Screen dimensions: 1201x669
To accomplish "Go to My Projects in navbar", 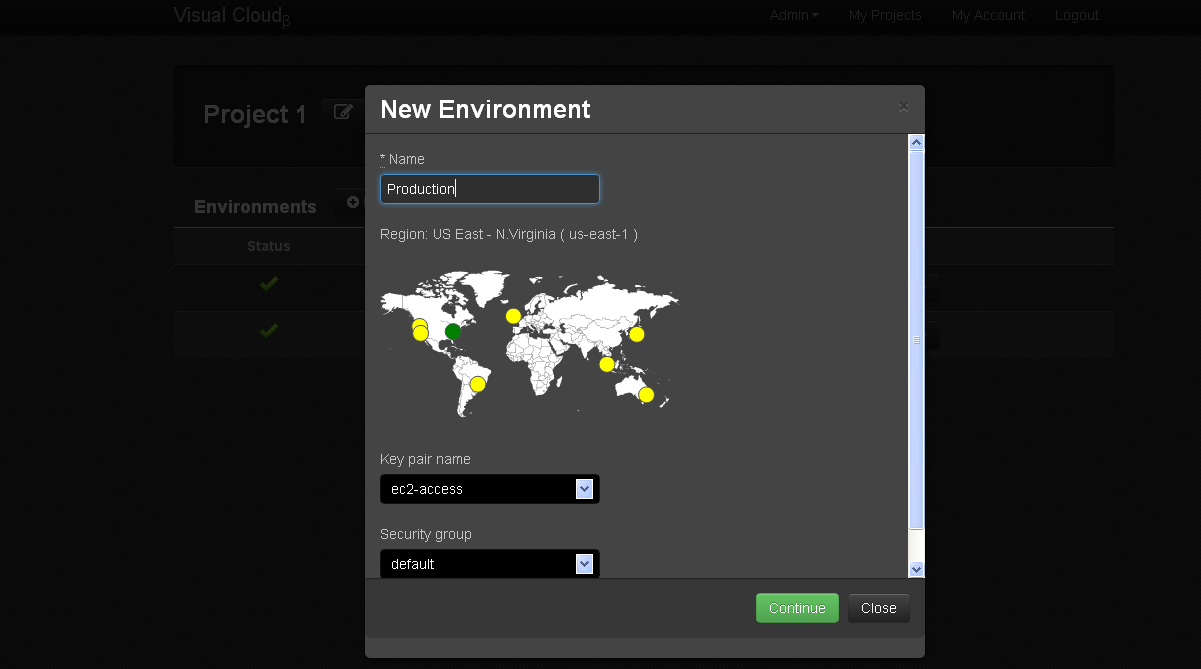I will (885, 15).
